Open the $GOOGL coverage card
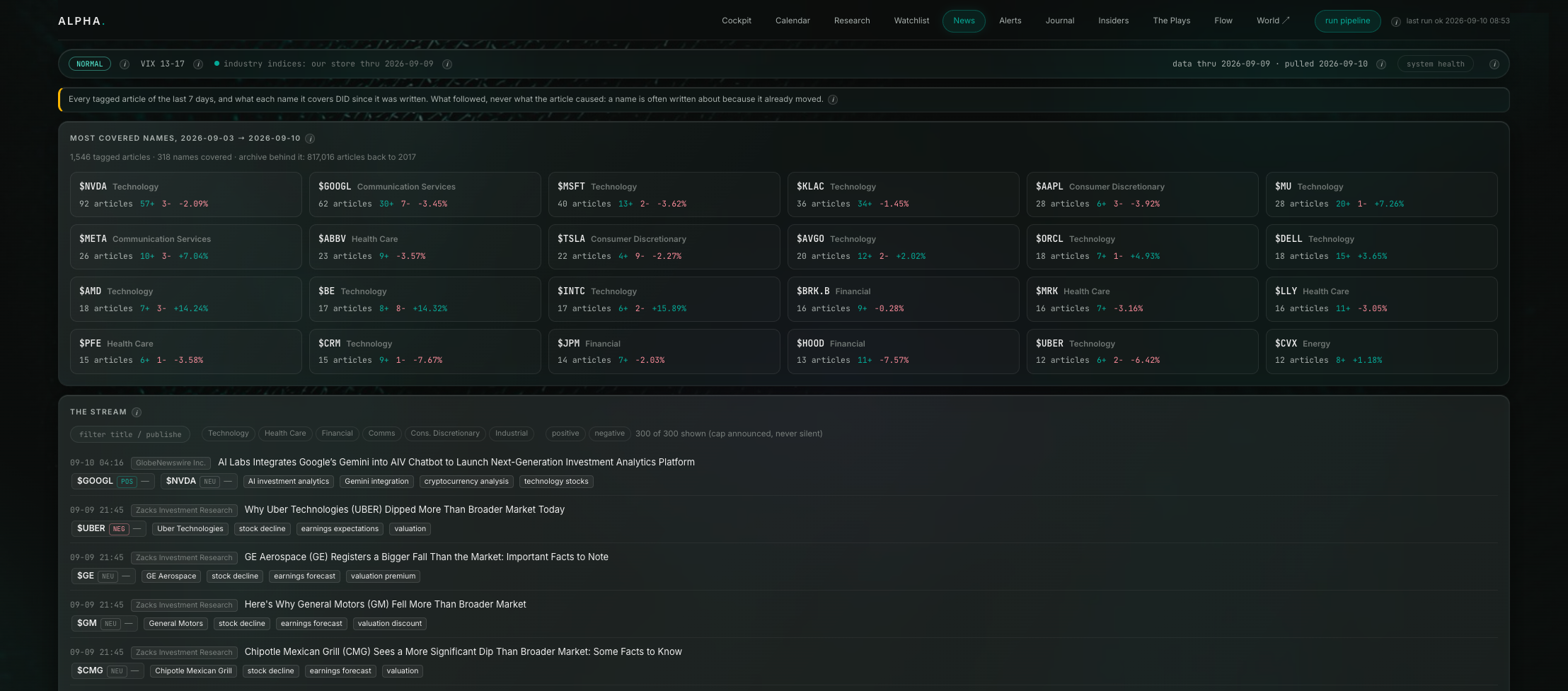The height and width of the screenshot is (691, 1568). point(425,194)
